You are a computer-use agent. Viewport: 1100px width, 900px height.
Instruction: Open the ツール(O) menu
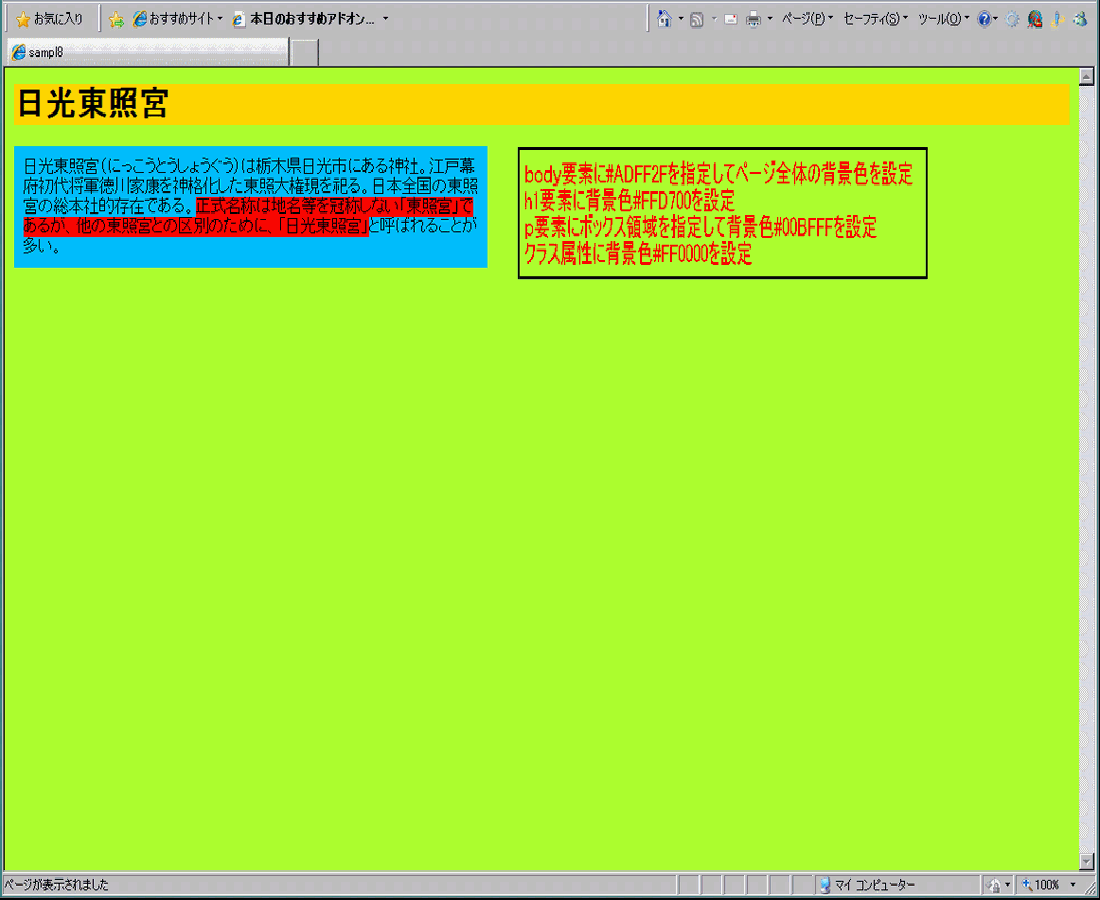pos(944,19)
